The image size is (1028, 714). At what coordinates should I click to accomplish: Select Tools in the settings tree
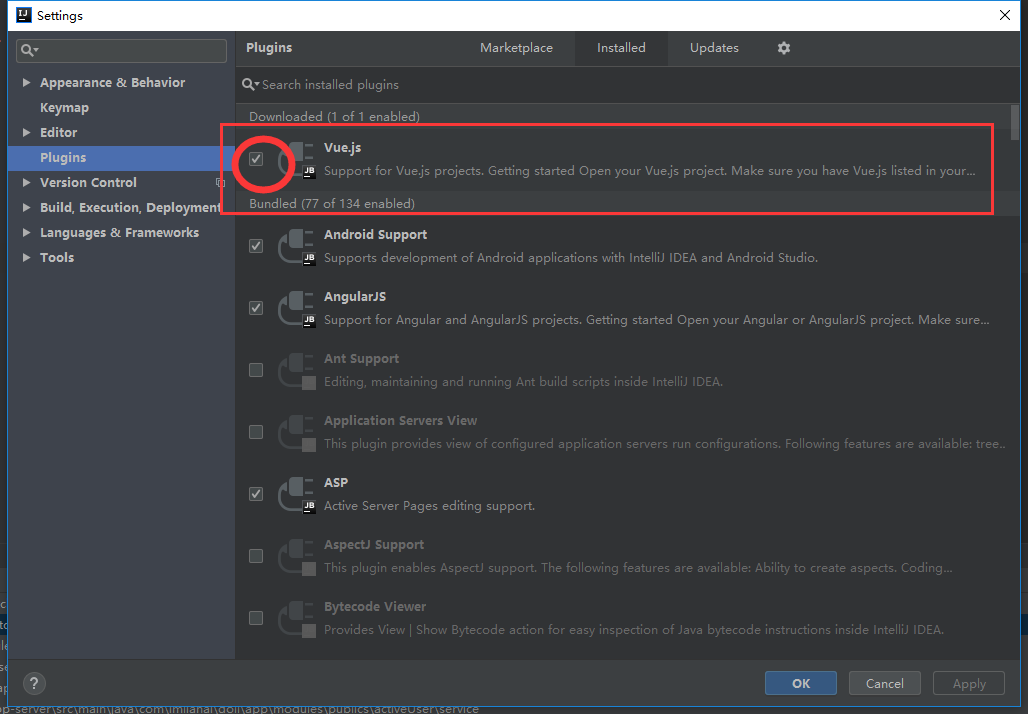click(57, 258)
